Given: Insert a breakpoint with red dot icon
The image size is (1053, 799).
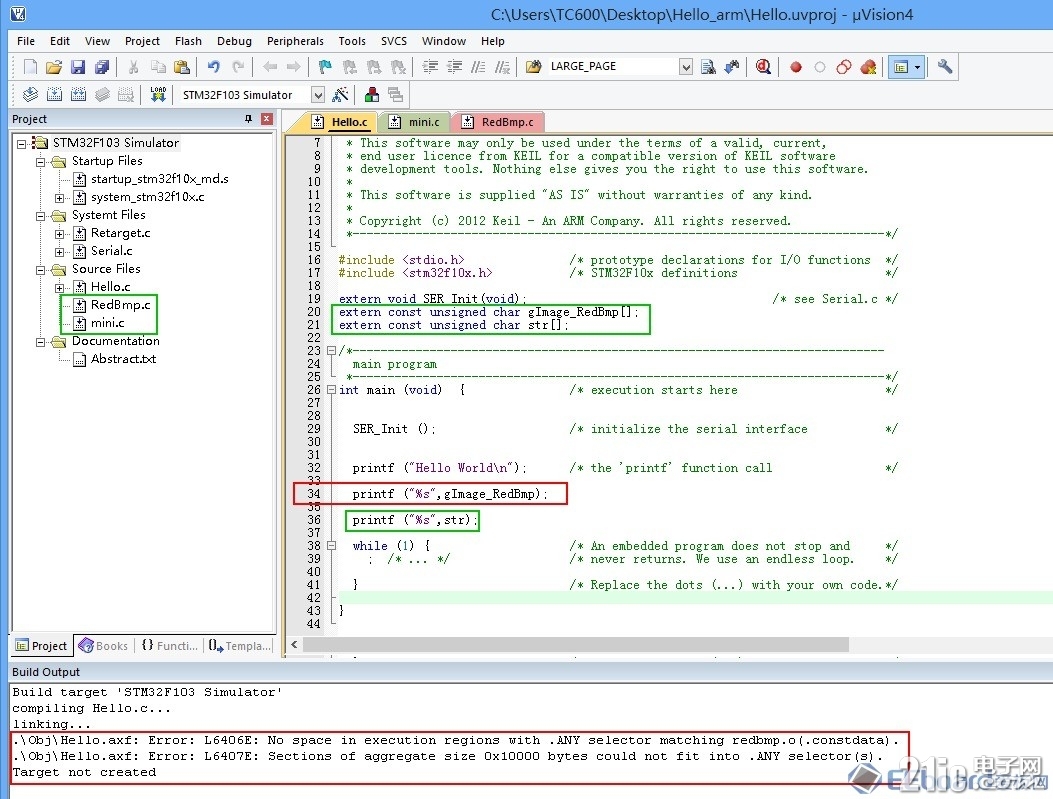Looking at the screenshot, I should coord(796,66).
